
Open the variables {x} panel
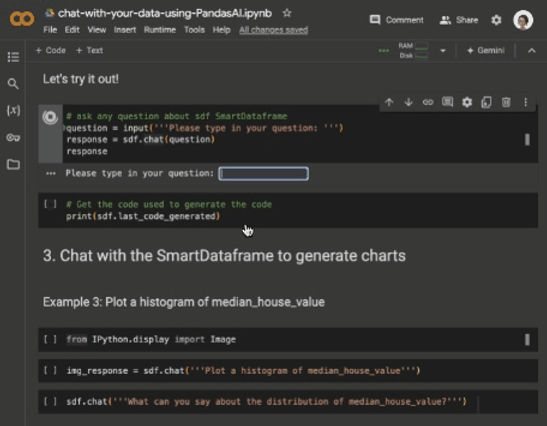(13, 111)
